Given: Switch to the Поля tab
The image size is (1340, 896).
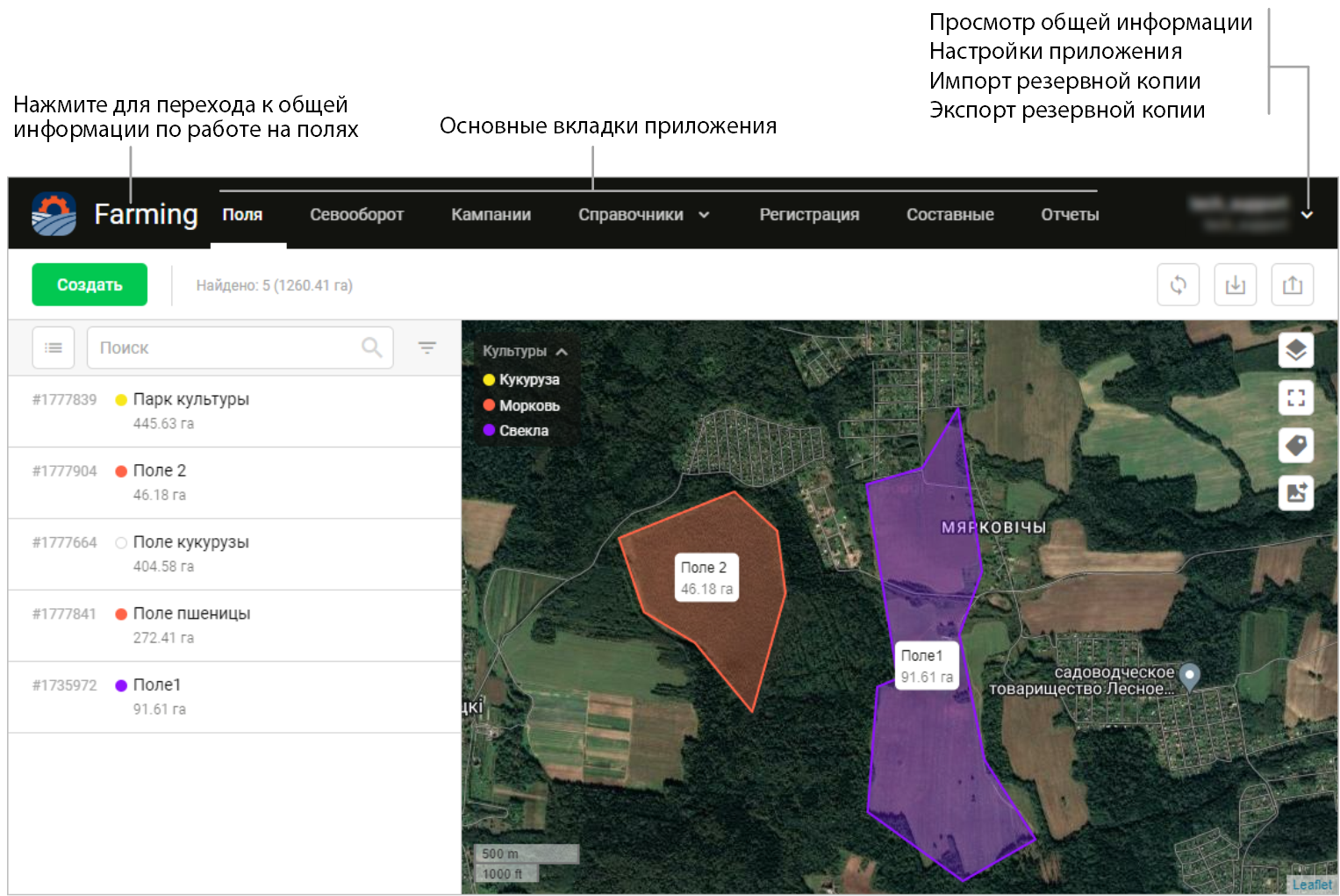Looking at the screenshot, I should point(242,214).
